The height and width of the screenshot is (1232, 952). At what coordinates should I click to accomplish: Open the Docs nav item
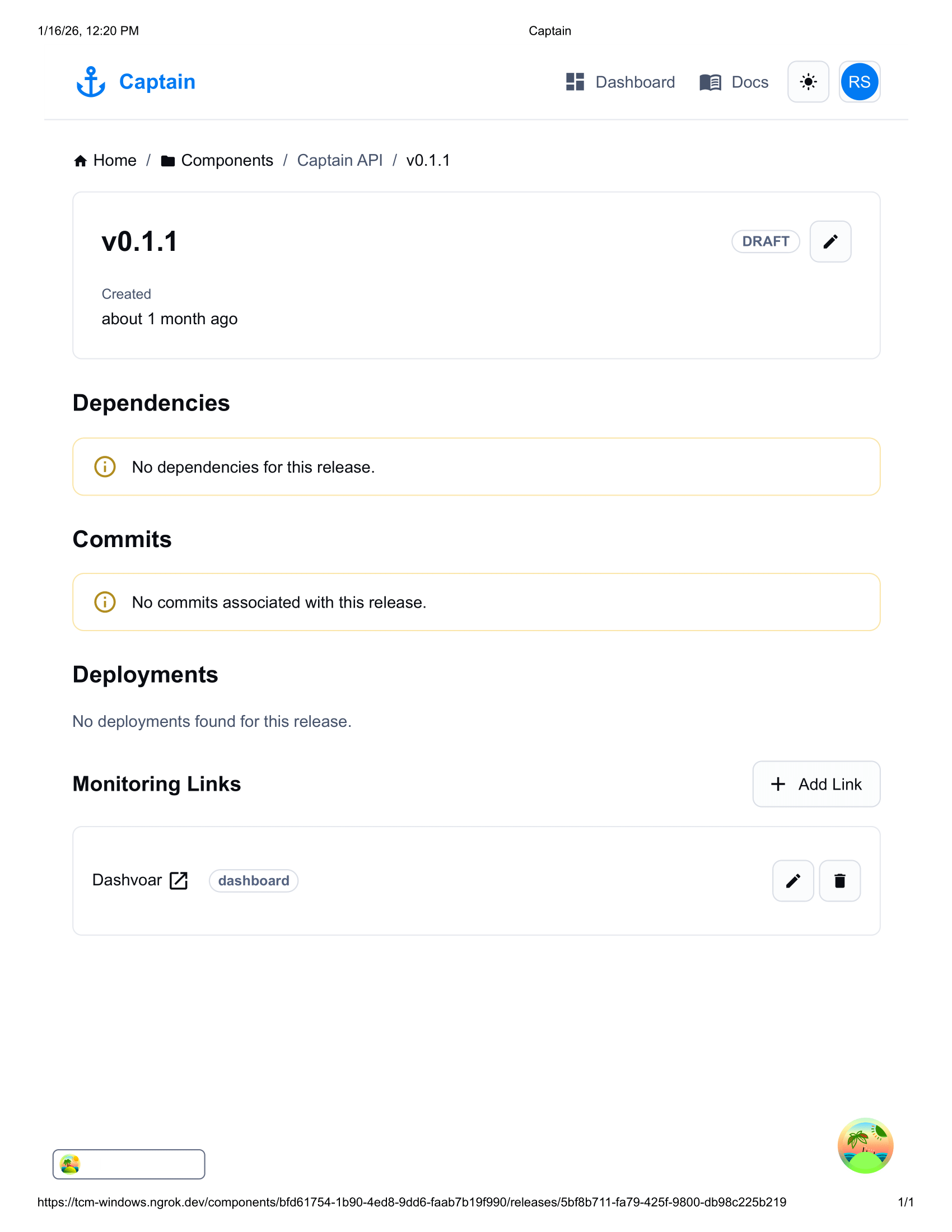749,82
